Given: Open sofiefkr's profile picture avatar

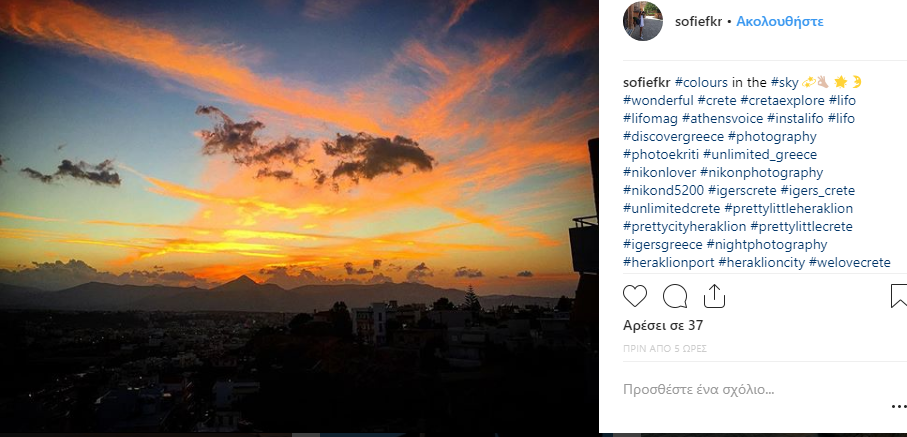Looking at the screenshot, I should point(643,21).
